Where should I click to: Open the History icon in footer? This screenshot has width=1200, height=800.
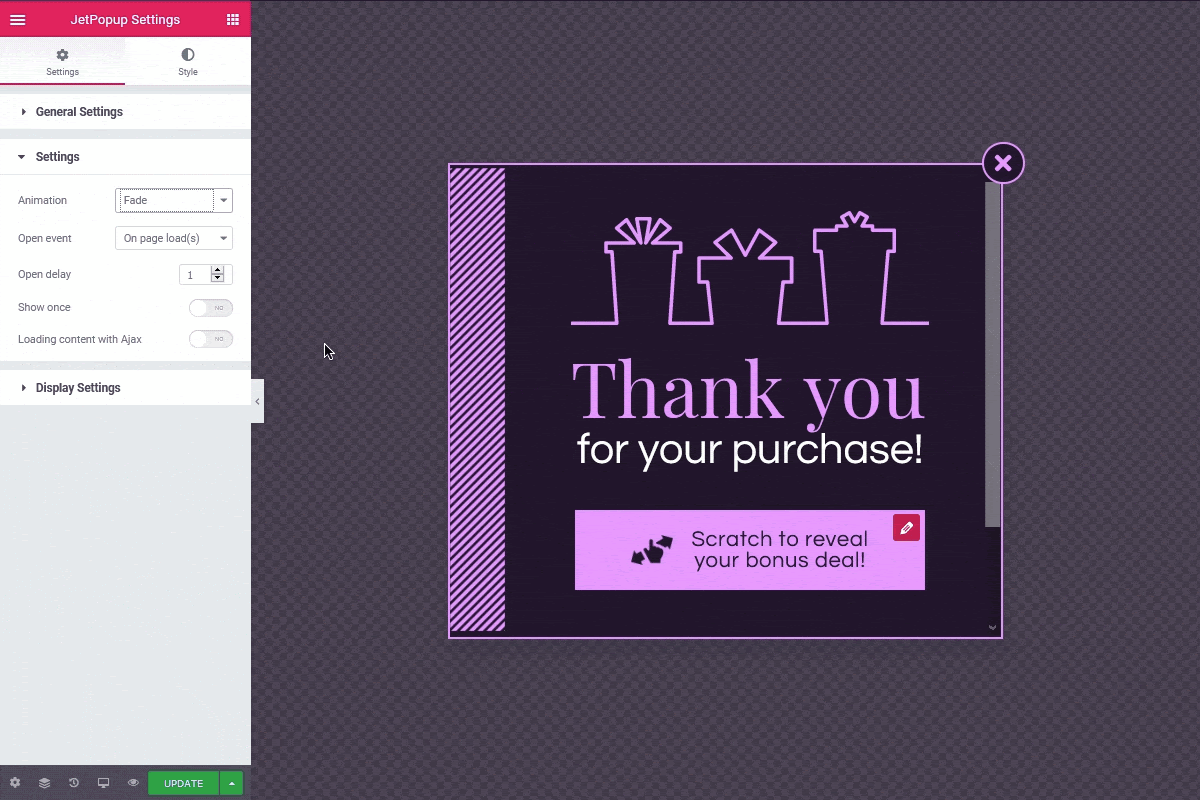coord(73,783)
